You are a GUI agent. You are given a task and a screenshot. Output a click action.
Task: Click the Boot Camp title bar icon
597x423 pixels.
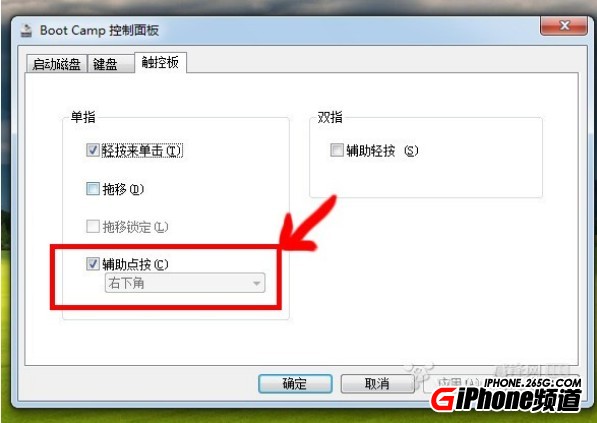[x=26, y=30]
